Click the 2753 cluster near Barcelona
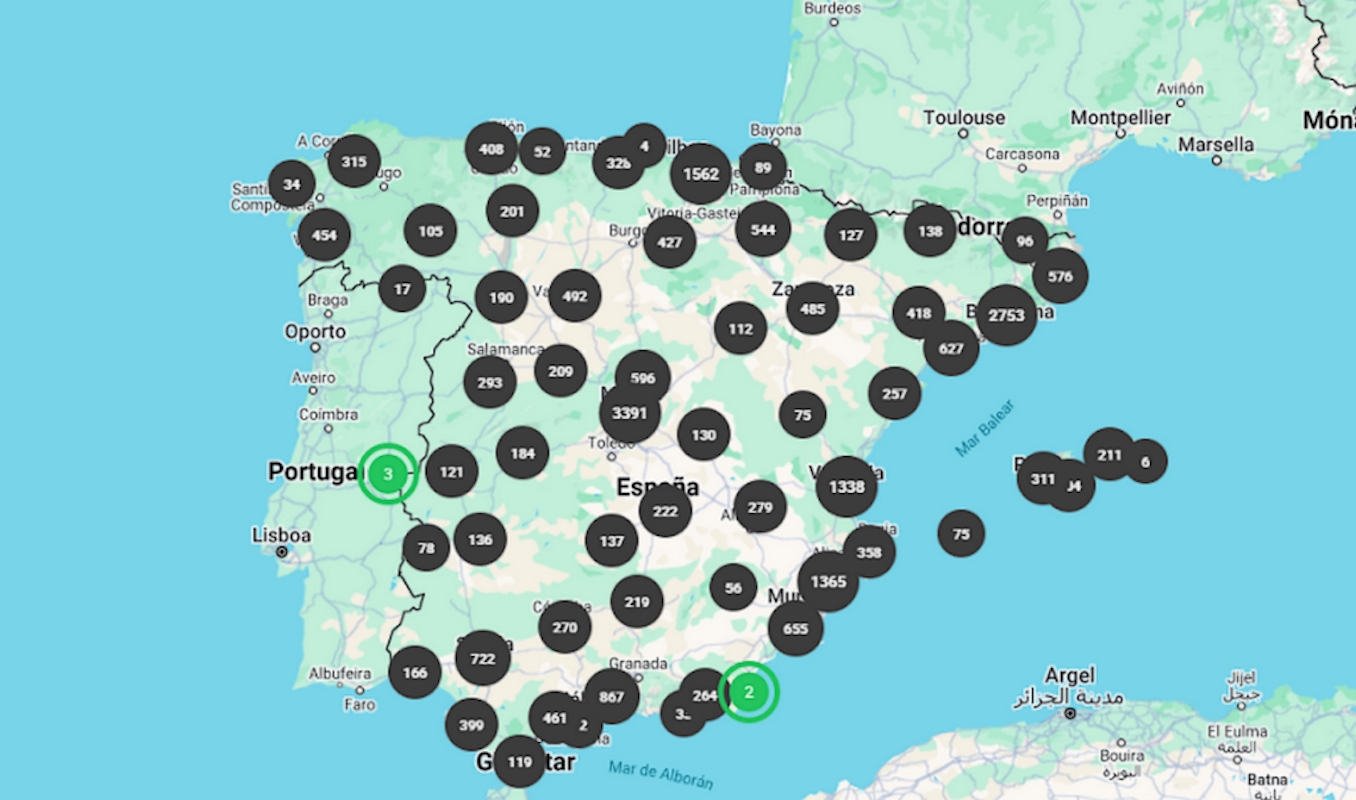 tap(1005, 314)
